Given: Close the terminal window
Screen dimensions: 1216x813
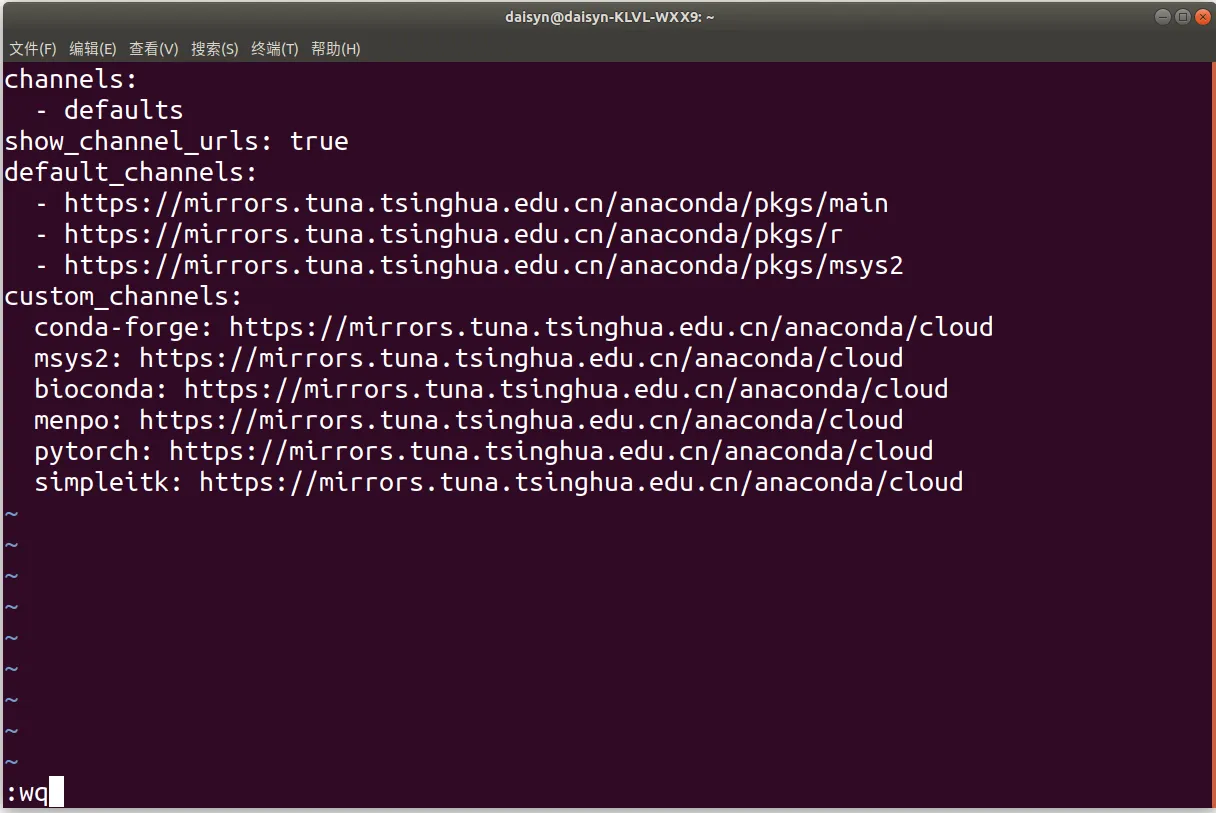Looking at the screenshot, I should point(1201,16).
